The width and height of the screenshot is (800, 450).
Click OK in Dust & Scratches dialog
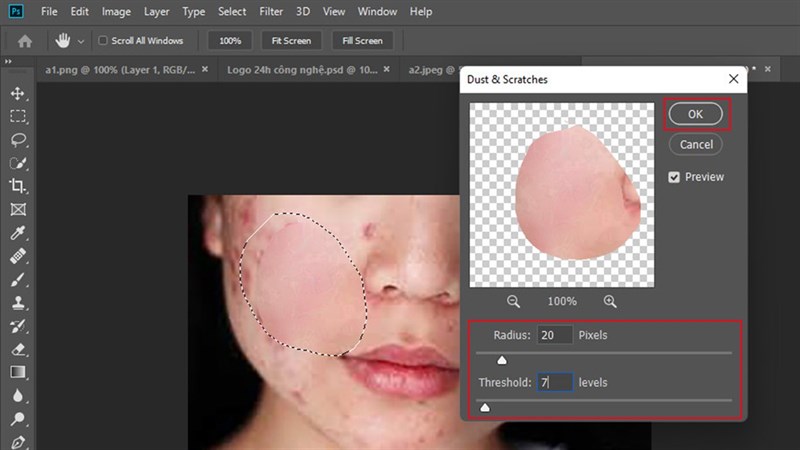click(695, 114)
